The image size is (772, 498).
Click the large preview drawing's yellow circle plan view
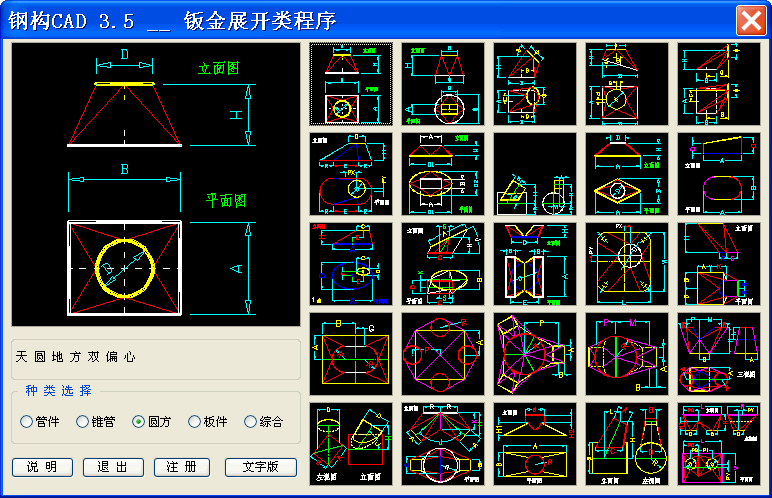[125, 268]
